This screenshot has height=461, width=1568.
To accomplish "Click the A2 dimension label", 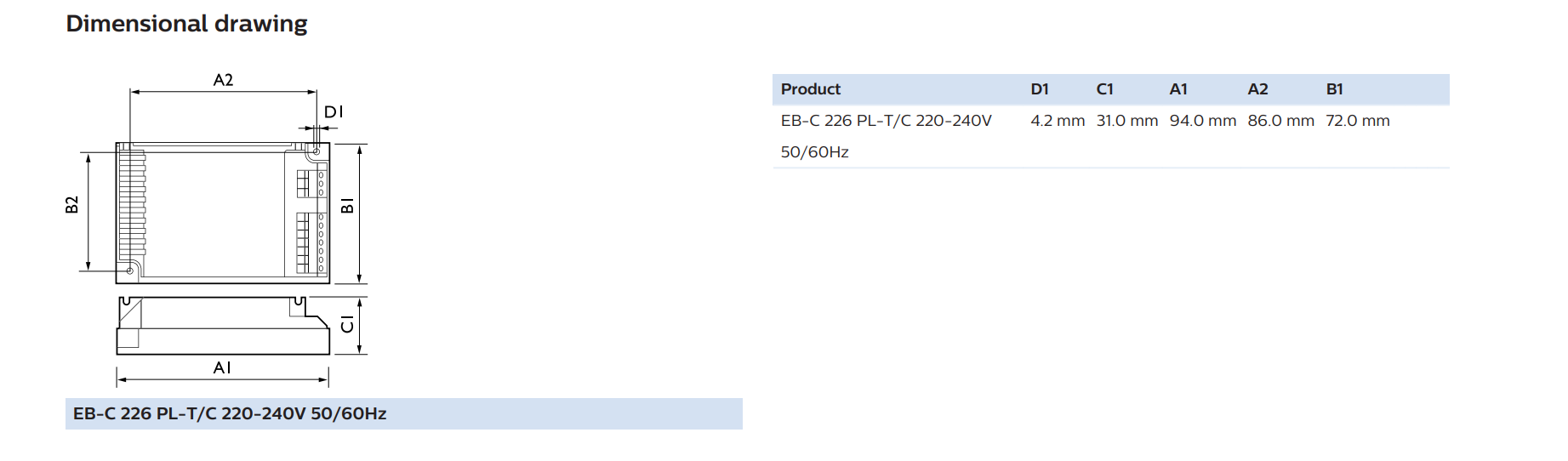I will 223,80.
